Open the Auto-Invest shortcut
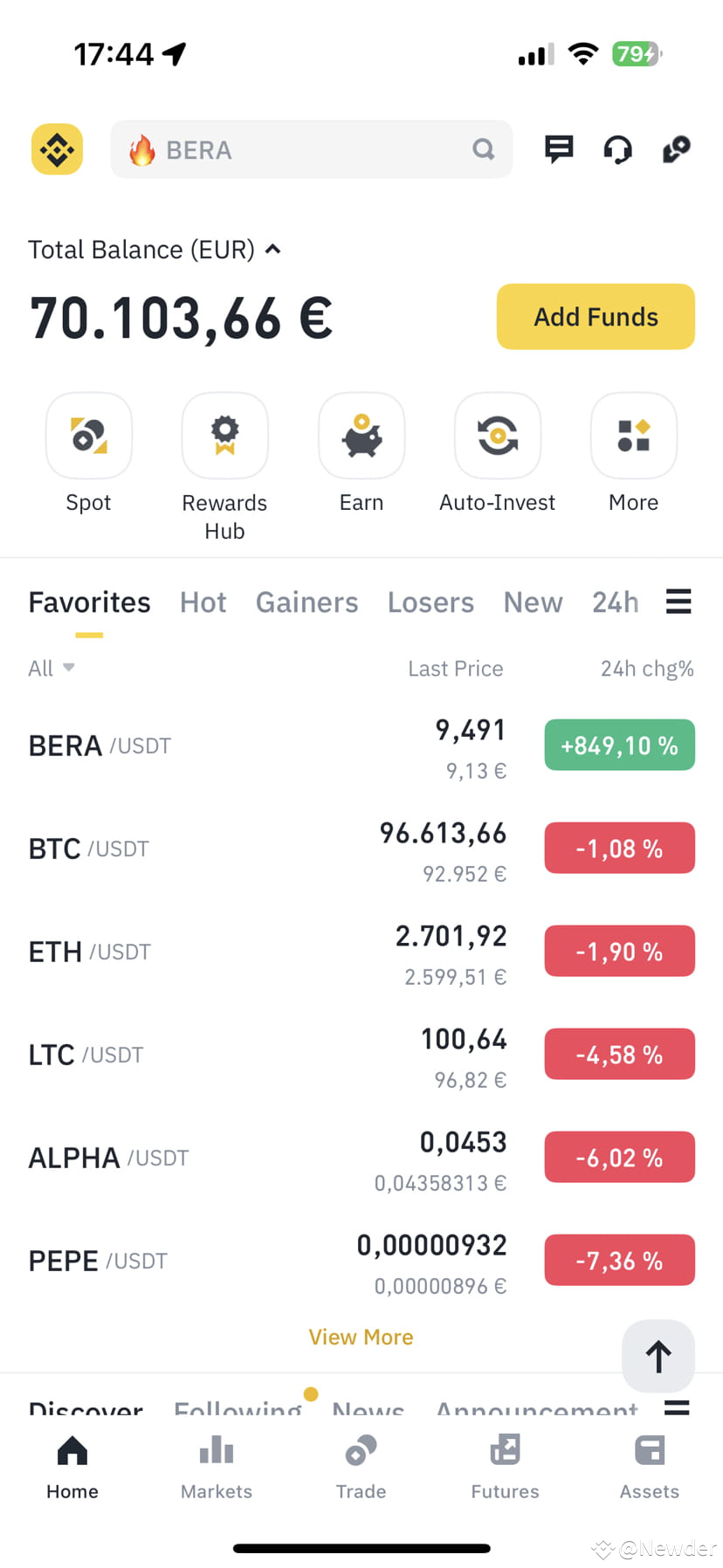 click(x=498, y=436)
